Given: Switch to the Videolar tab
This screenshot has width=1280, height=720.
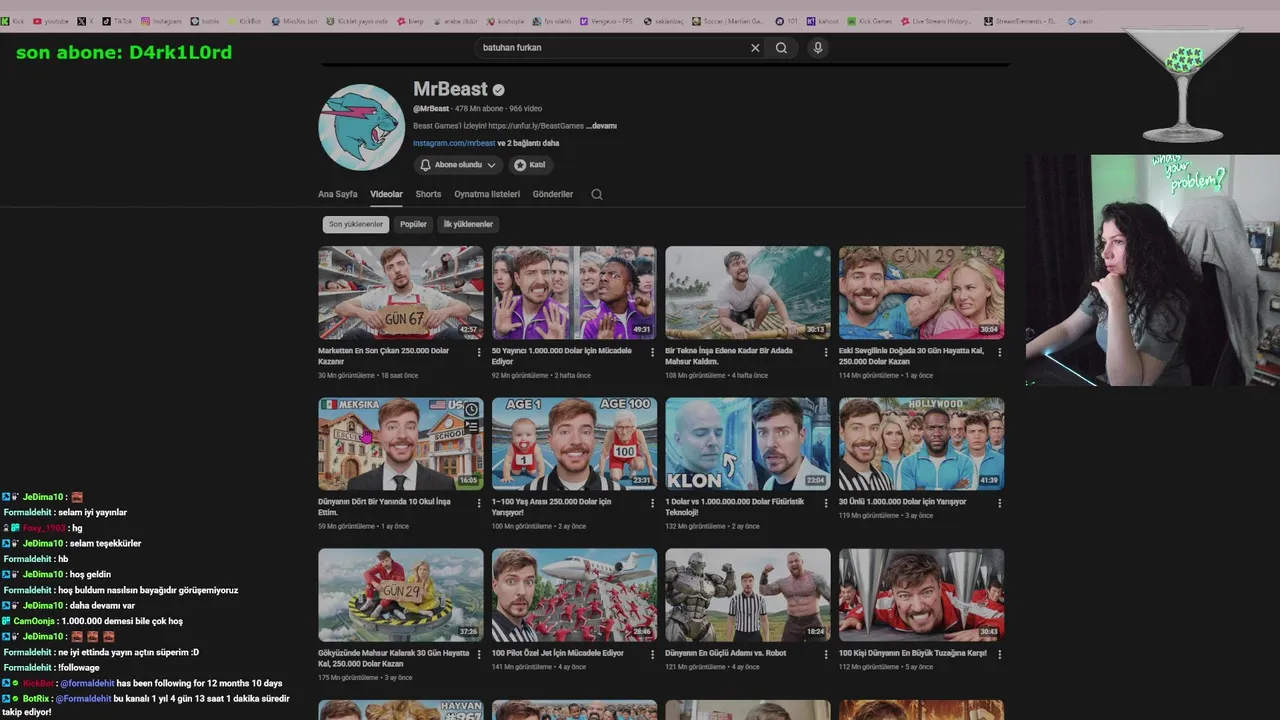Looking at the screenshot, I should pyautogui.click(x=386, y=194).
